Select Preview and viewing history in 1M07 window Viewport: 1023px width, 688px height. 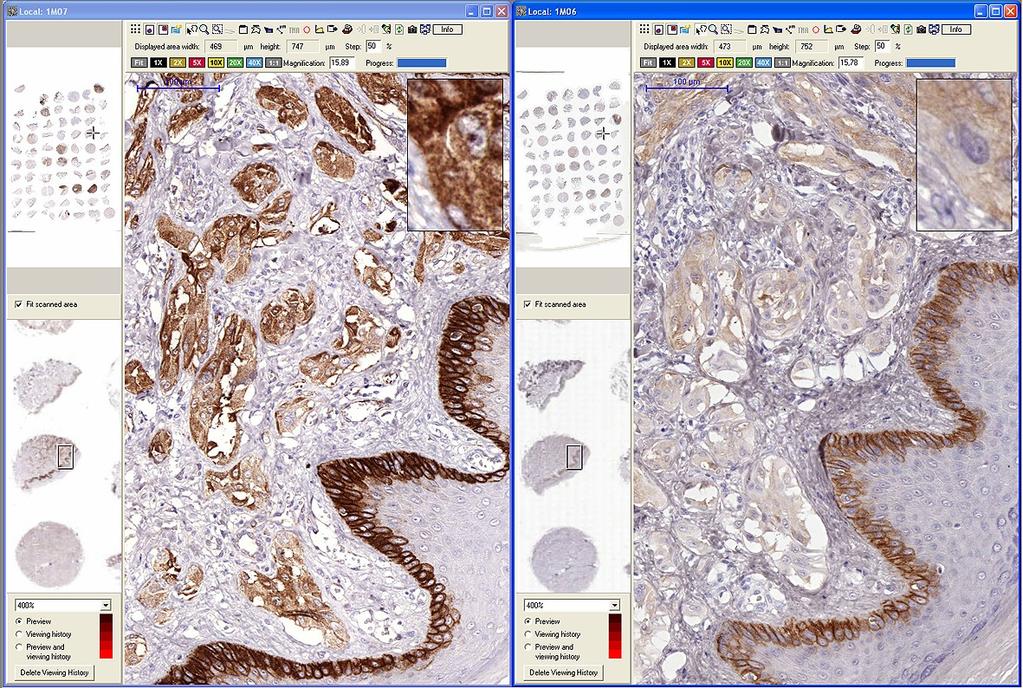tap(19, 647)
